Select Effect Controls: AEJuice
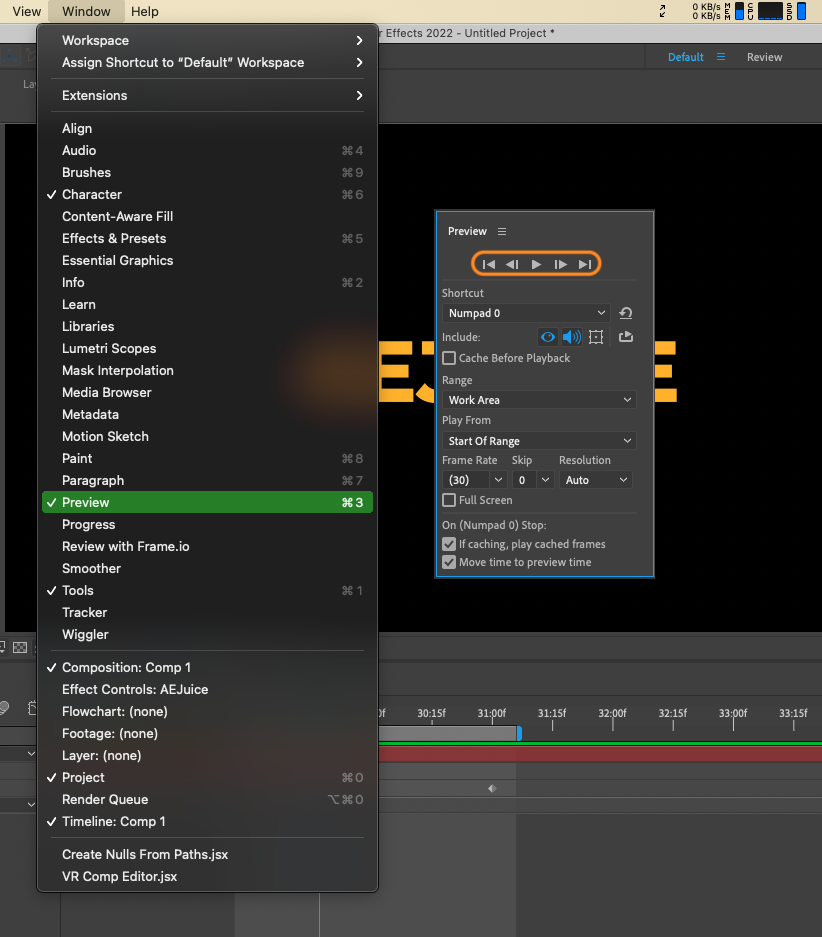This screenshot has width=822, height=937. click(207, 690)
